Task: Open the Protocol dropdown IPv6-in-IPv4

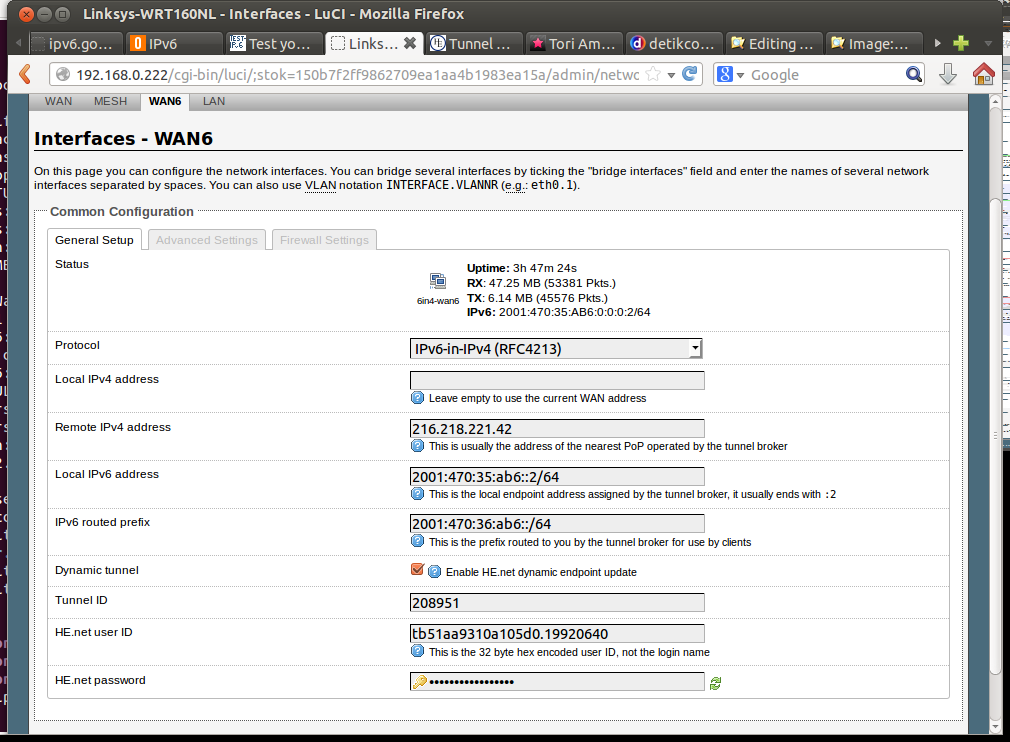Action: 556,348
